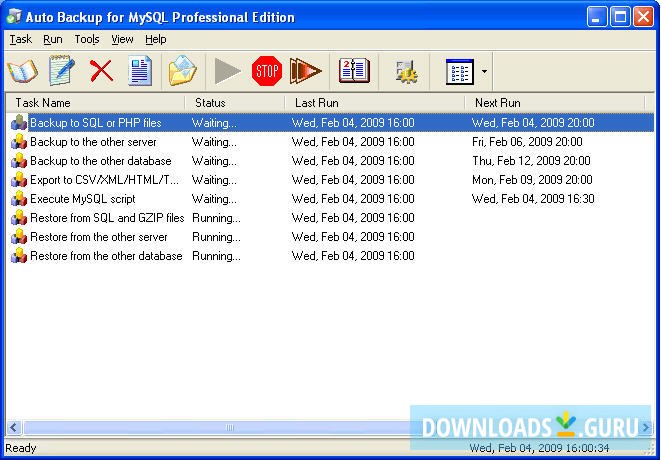This screenshot has width=661, height=460.
Task: Minimize the Auto Backup window
Action: (597, 17)
